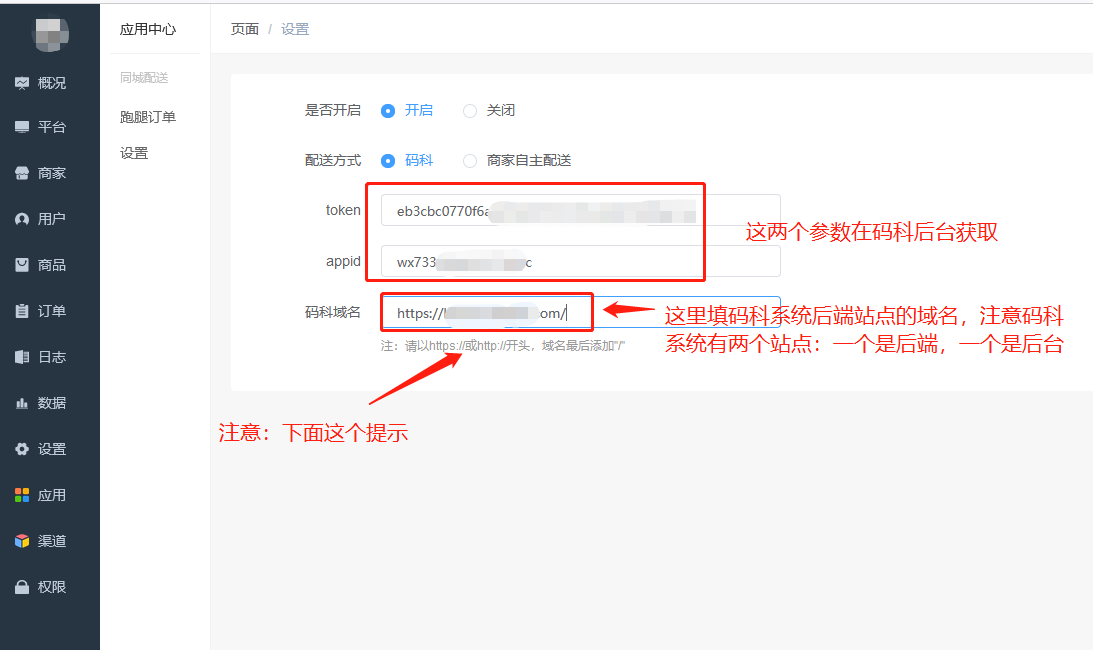Screen dimensions: 1093x650
Task: Click the 设置 gear icon in sidebar
Action: point(22,449)
